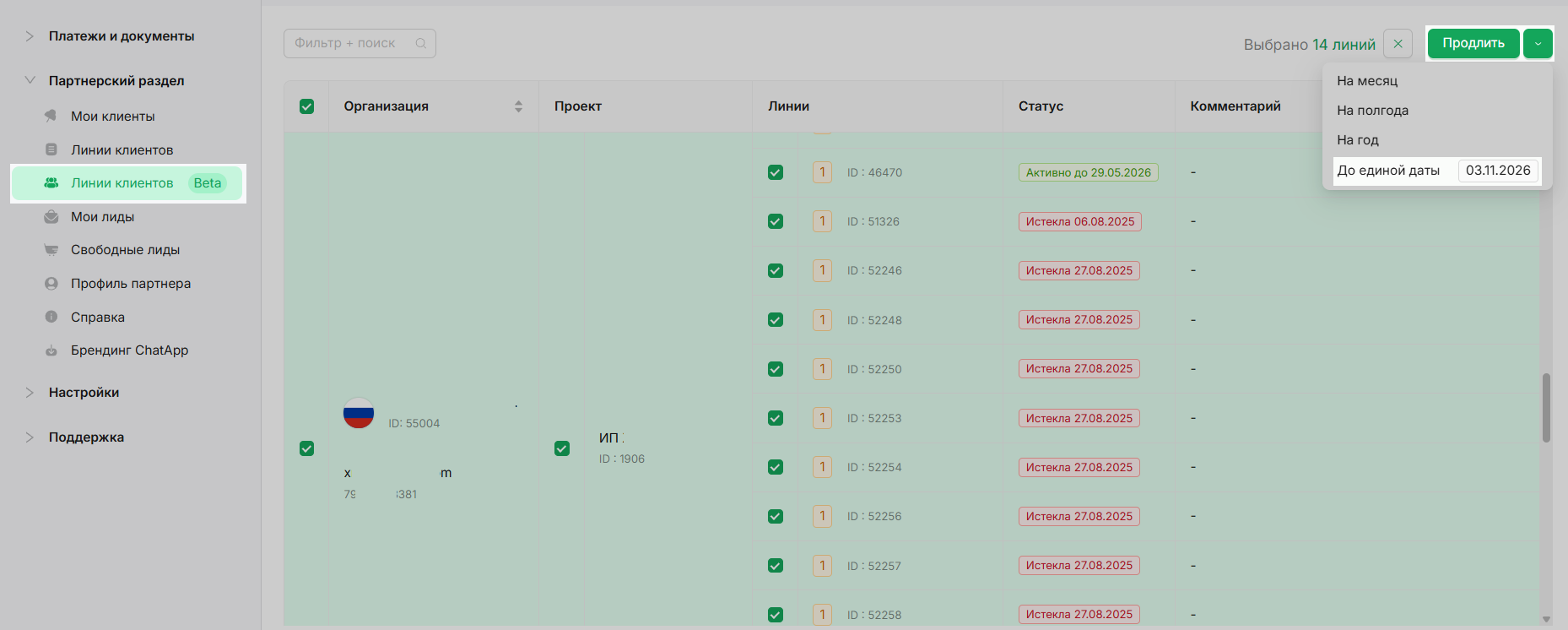1568x630 pixels.
Task: Sort by the Организация column
Action: pos(518,106)
